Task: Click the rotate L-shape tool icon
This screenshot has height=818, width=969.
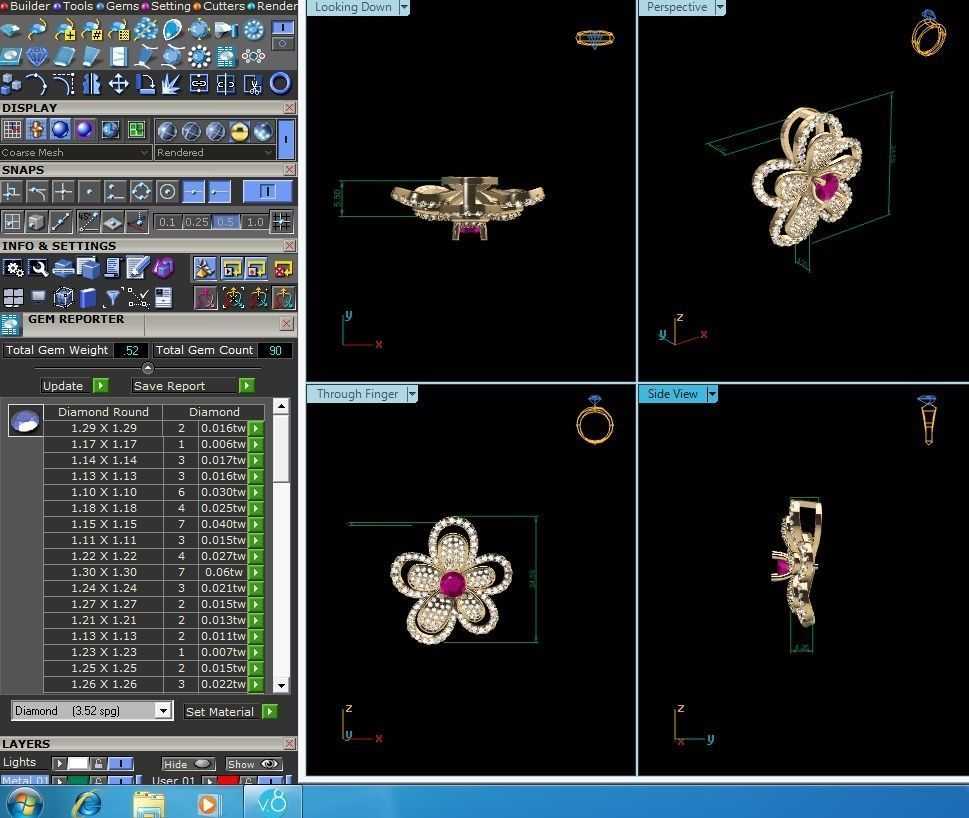Action: [145, 83]
